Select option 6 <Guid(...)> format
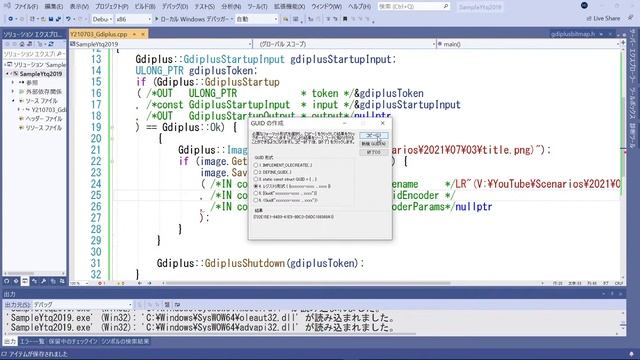 click(285, 200)
